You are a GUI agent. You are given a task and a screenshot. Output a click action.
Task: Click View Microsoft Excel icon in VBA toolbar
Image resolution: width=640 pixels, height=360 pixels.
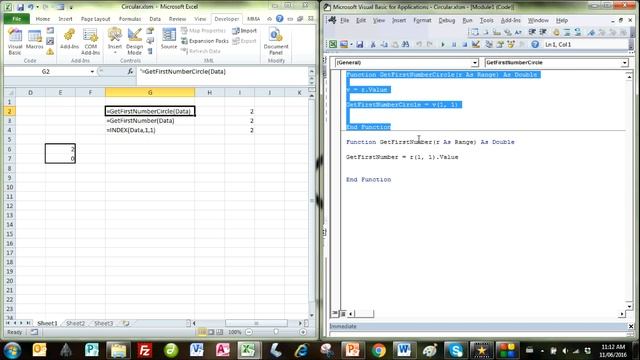click(333, 44)
